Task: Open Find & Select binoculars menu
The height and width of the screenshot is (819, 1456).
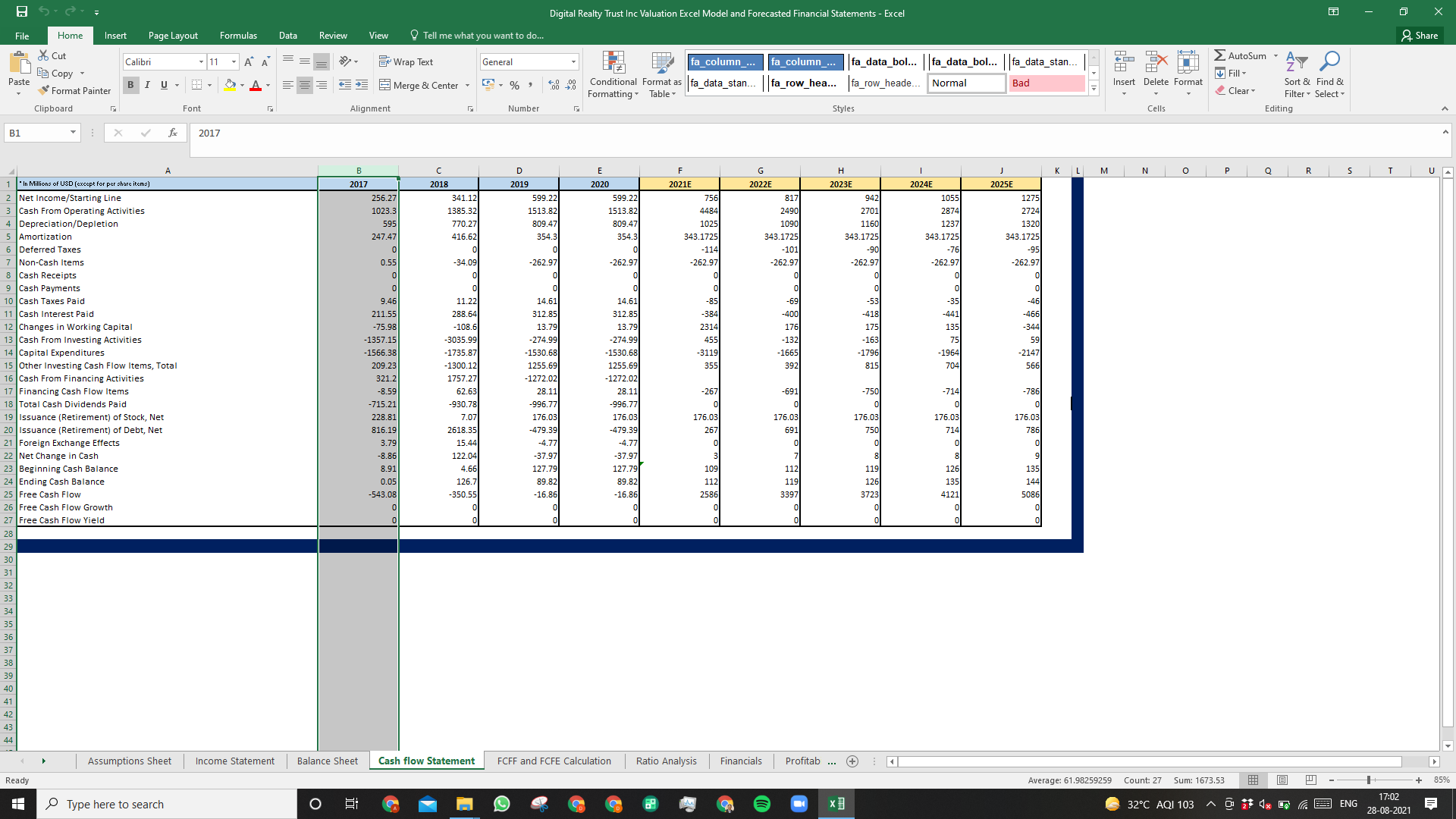Action: tap(1329, 74)
